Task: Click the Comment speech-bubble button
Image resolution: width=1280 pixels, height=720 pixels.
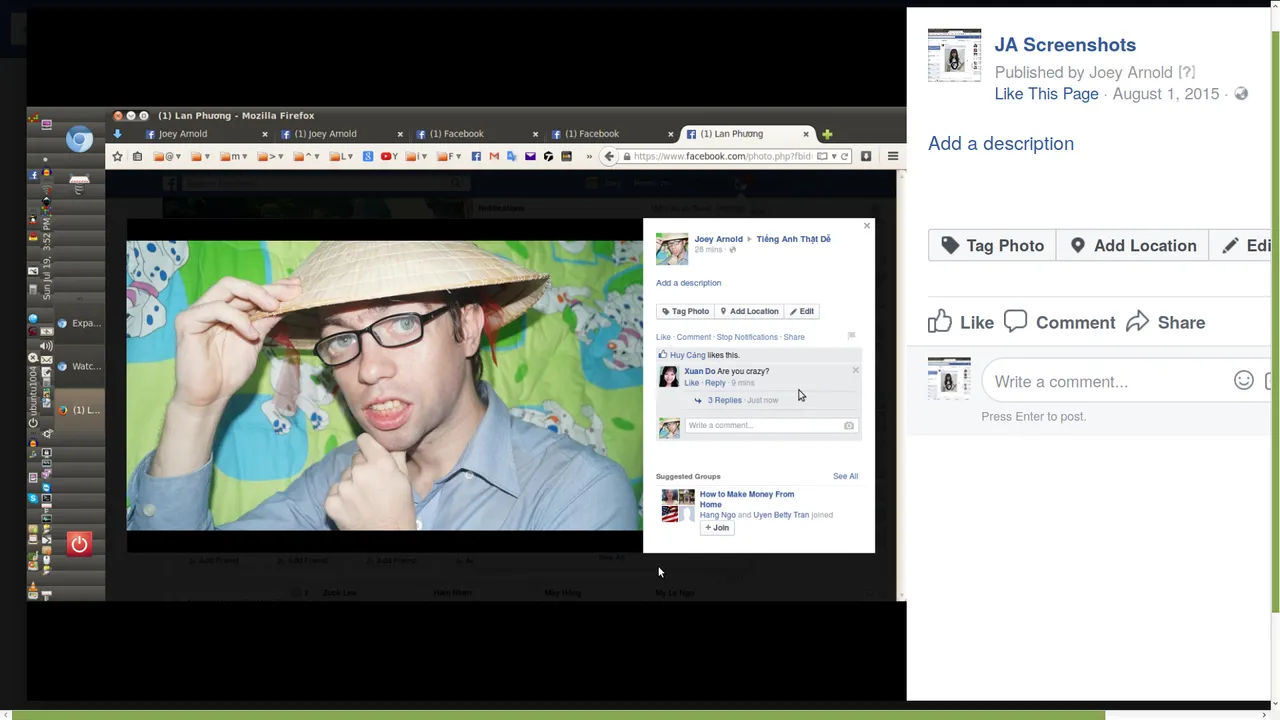Action: [1059, 322]
